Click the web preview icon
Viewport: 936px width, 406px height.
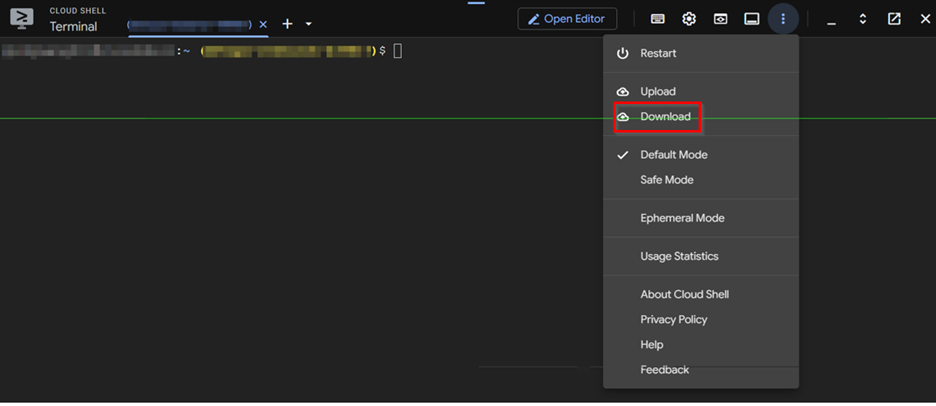click(x=720, y=19)
